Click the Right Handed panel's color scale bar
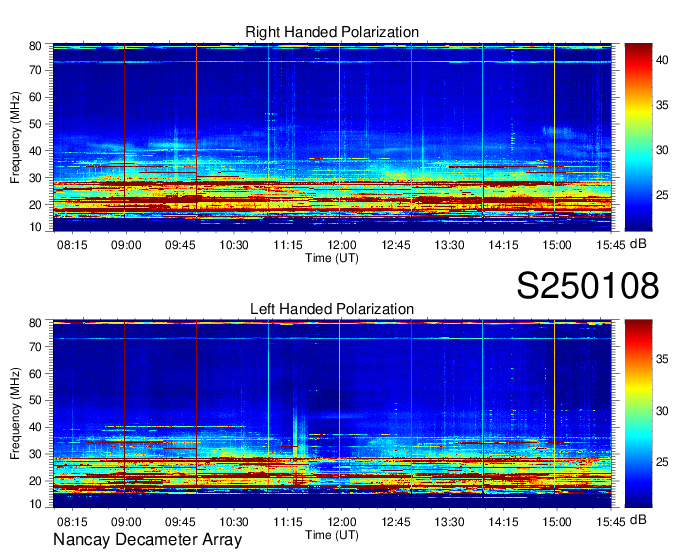 pyautogui.click(x=638, y=137)
